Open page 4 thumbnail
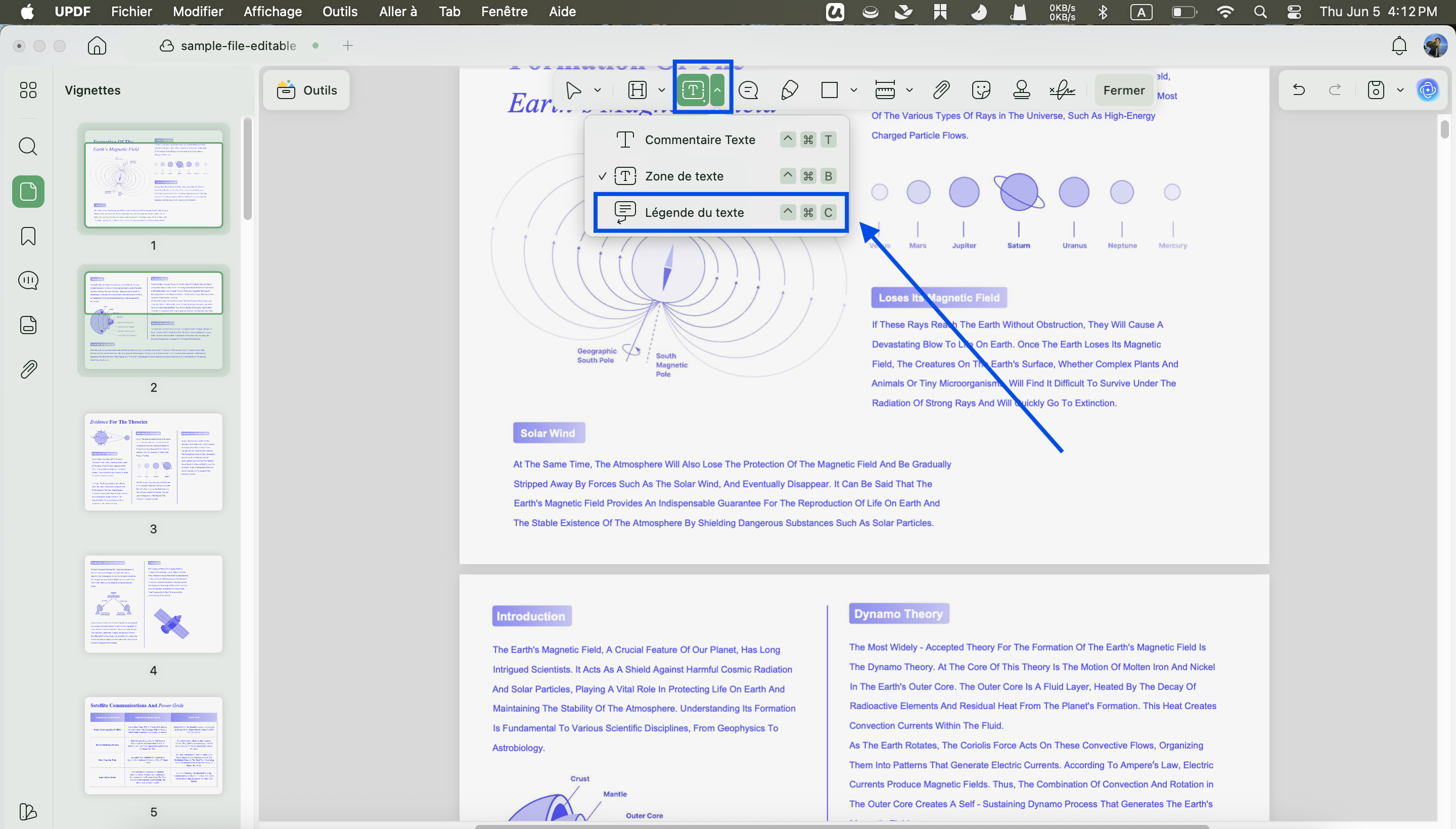Image resolution: width=1456 pixels, height=829 pixels. (154, 604)
